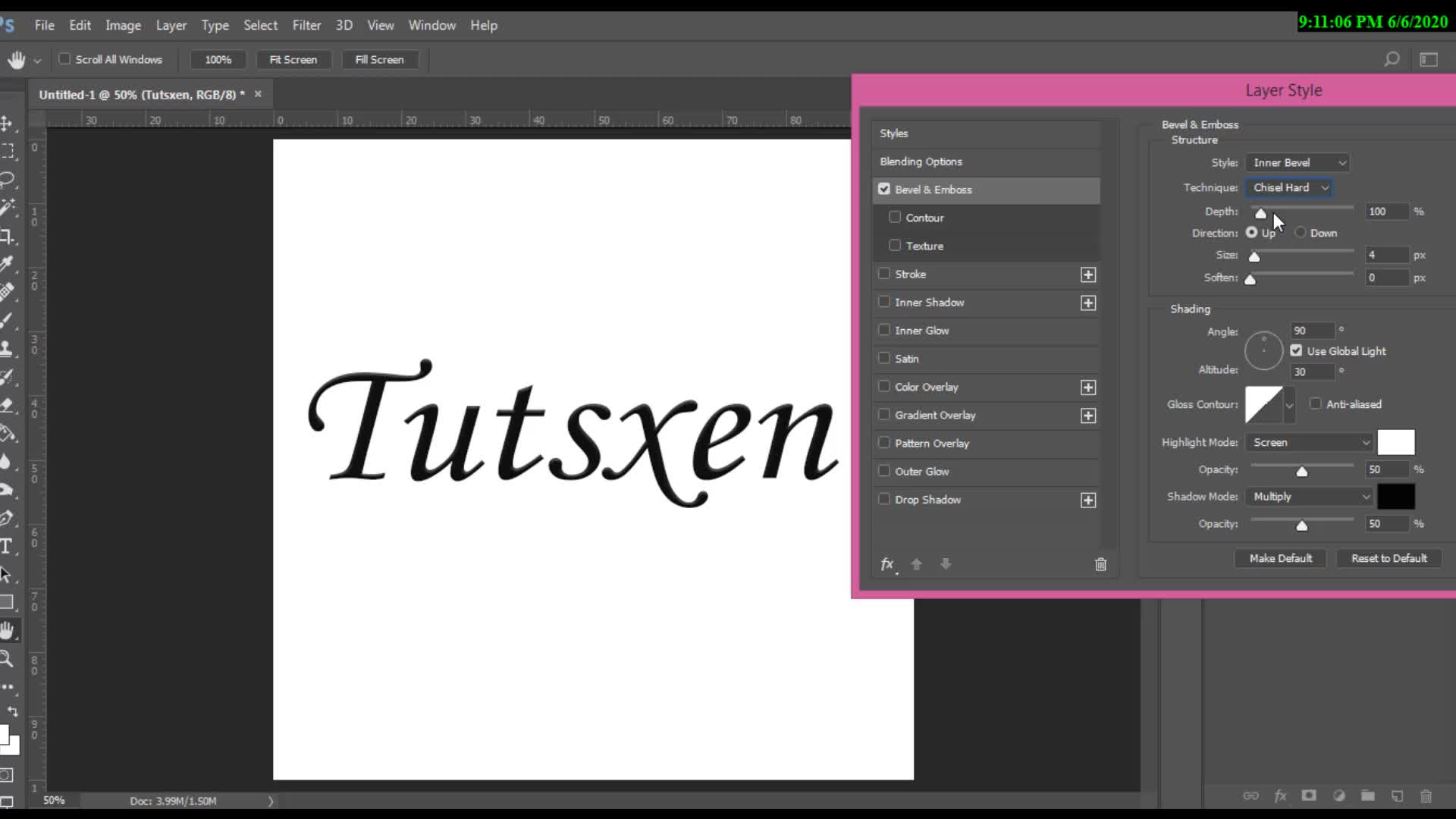Click the trash icon in Layer Style

point(1100,564)
